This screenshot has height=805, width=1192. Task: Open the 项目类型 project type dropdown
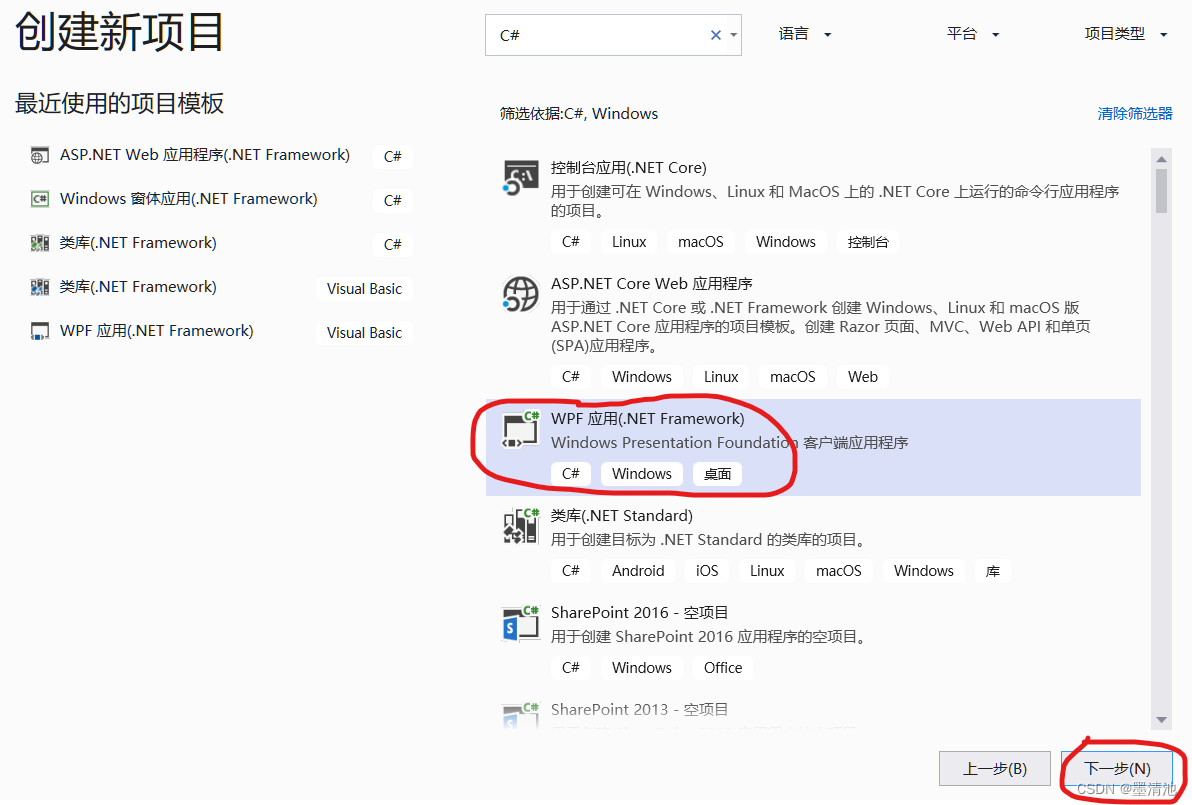click(1126, 34)
